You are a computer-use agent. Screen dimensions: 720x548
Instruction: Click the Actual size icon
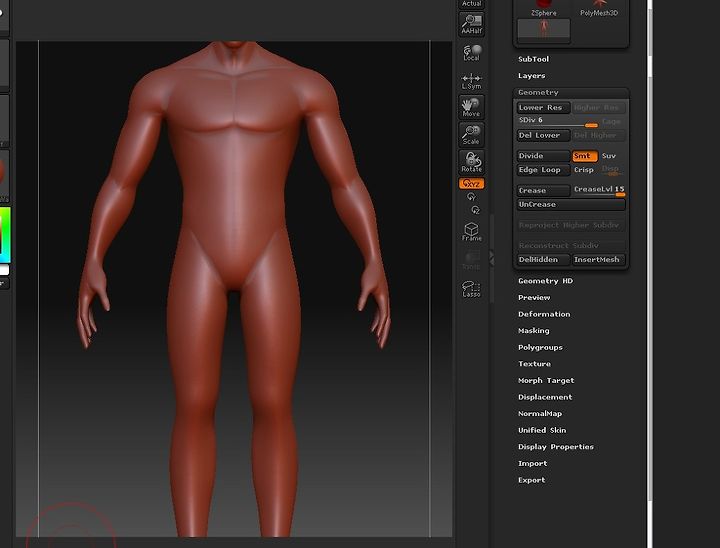(471, 4)
